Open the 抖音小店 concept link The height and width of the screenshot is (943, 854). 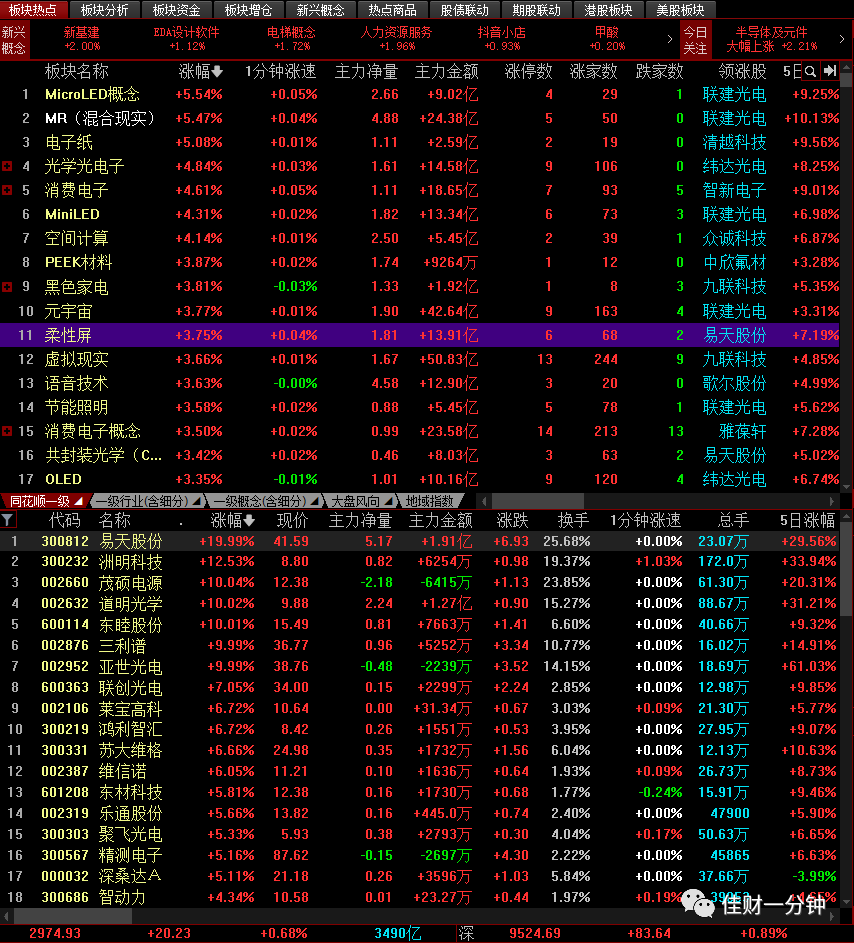(502, 39)
